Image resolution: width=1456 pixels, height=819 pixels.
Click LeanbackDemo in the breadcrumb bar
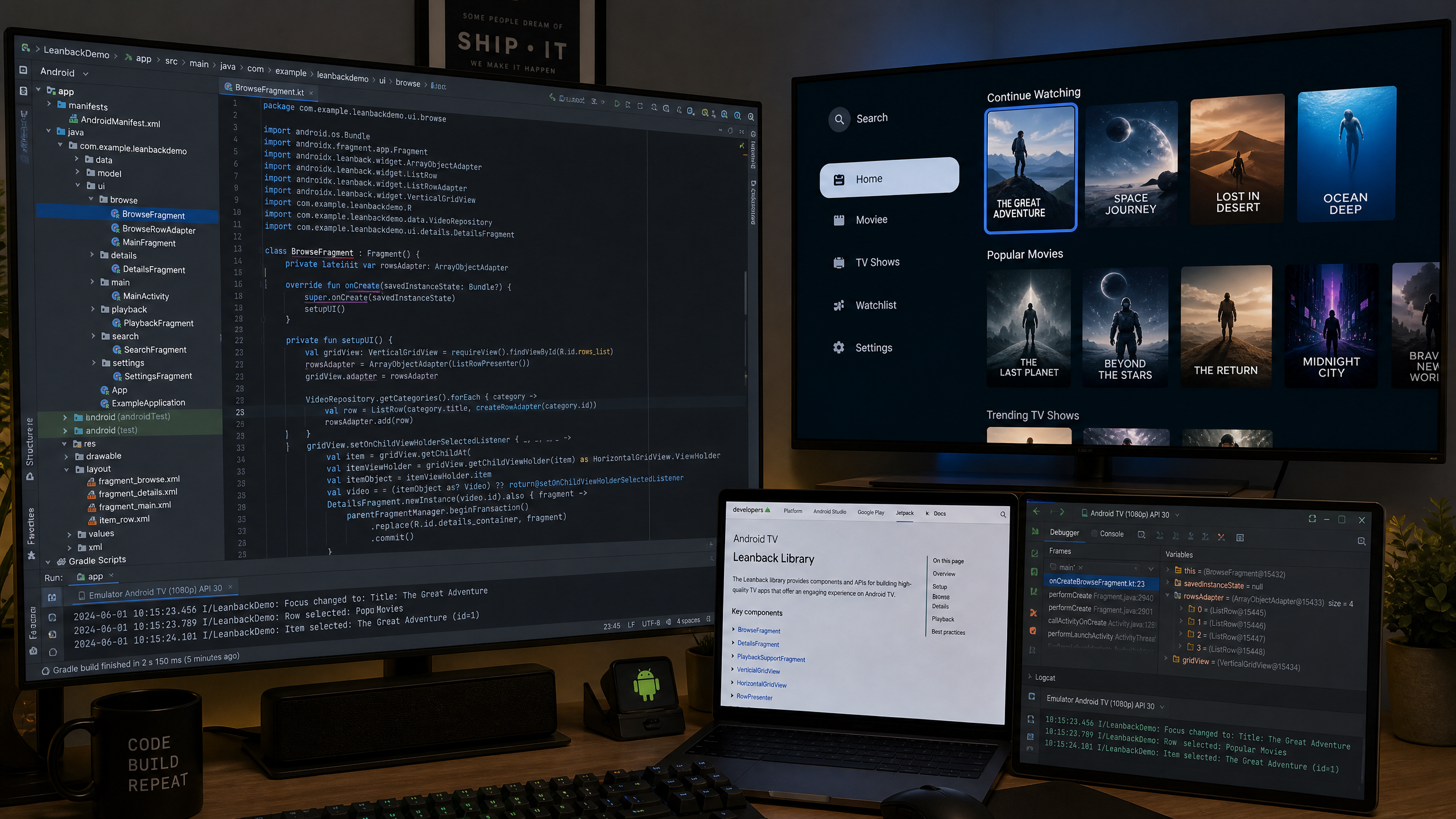coord(76,52)
